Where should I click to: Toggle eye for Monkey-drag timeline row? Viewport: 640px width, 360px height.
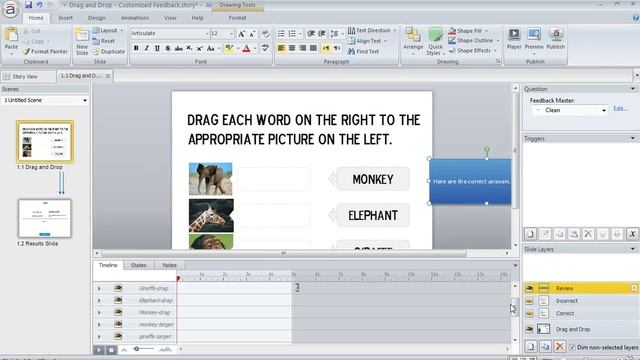pyautogui.click(x=118, y=312)
